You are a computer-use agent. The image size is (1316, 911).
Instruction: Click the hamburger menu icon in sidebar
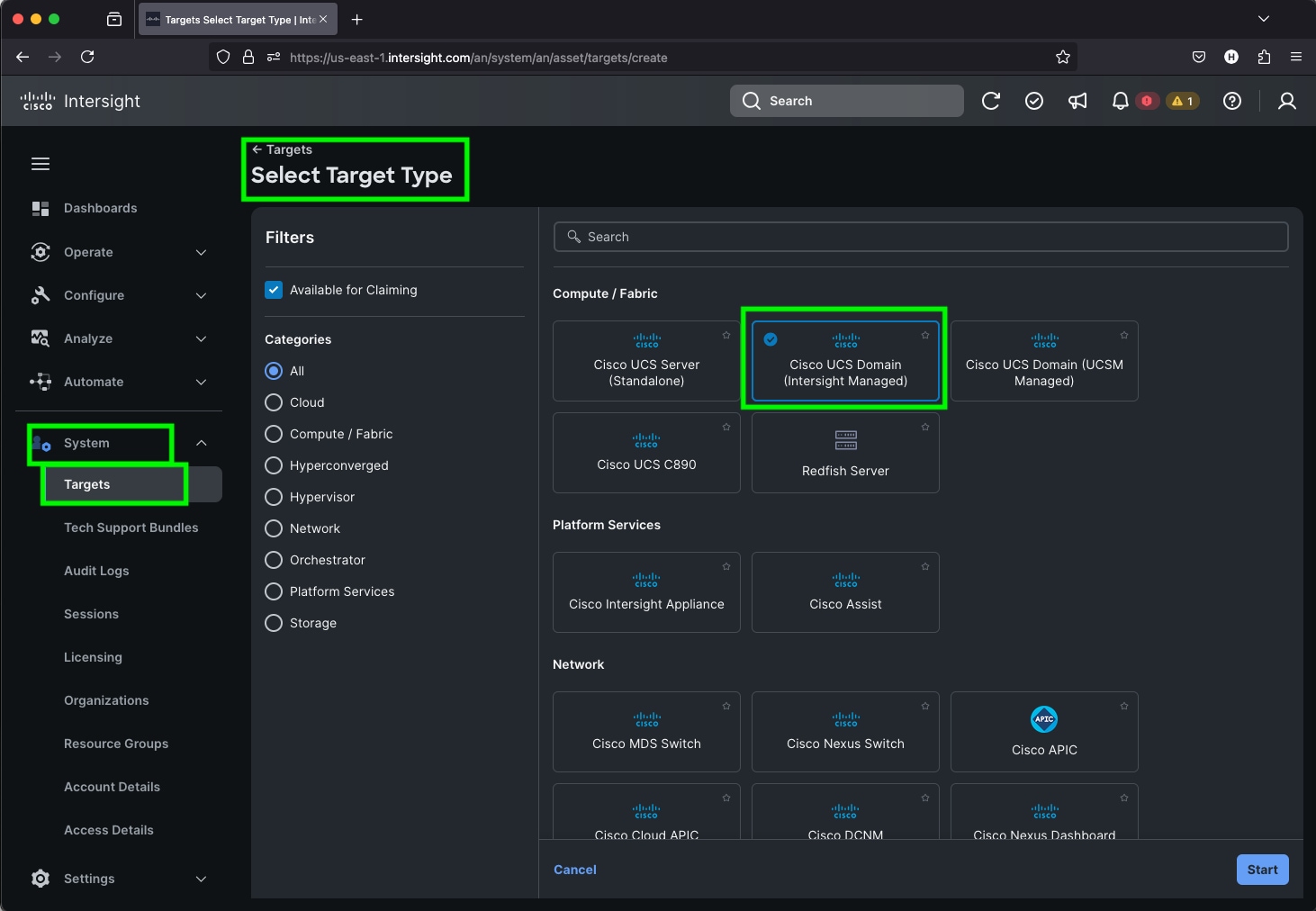pos(41,164)
